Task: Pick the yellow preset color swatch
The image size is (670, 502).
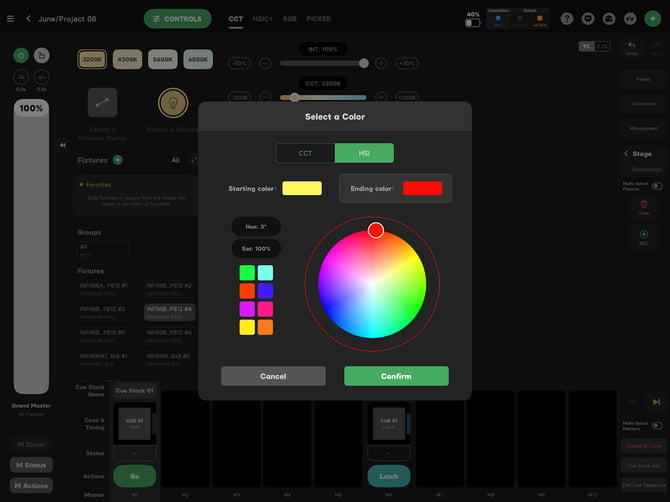Action: [x=247, y=328]
